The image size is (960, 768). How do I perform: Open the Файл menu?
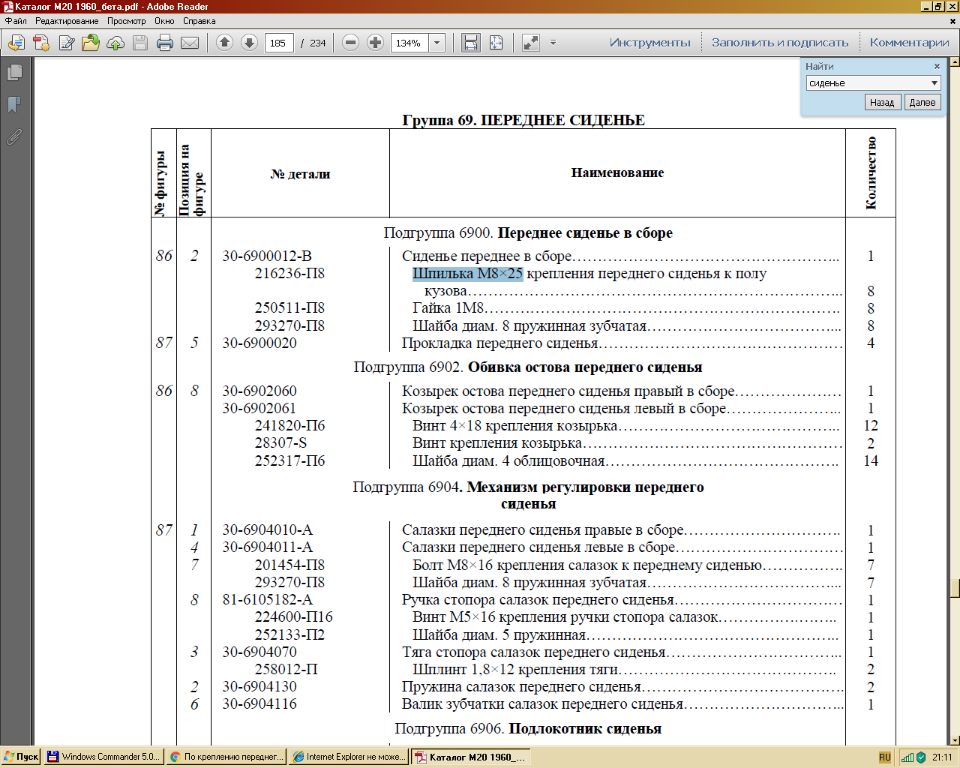point(15,21)
